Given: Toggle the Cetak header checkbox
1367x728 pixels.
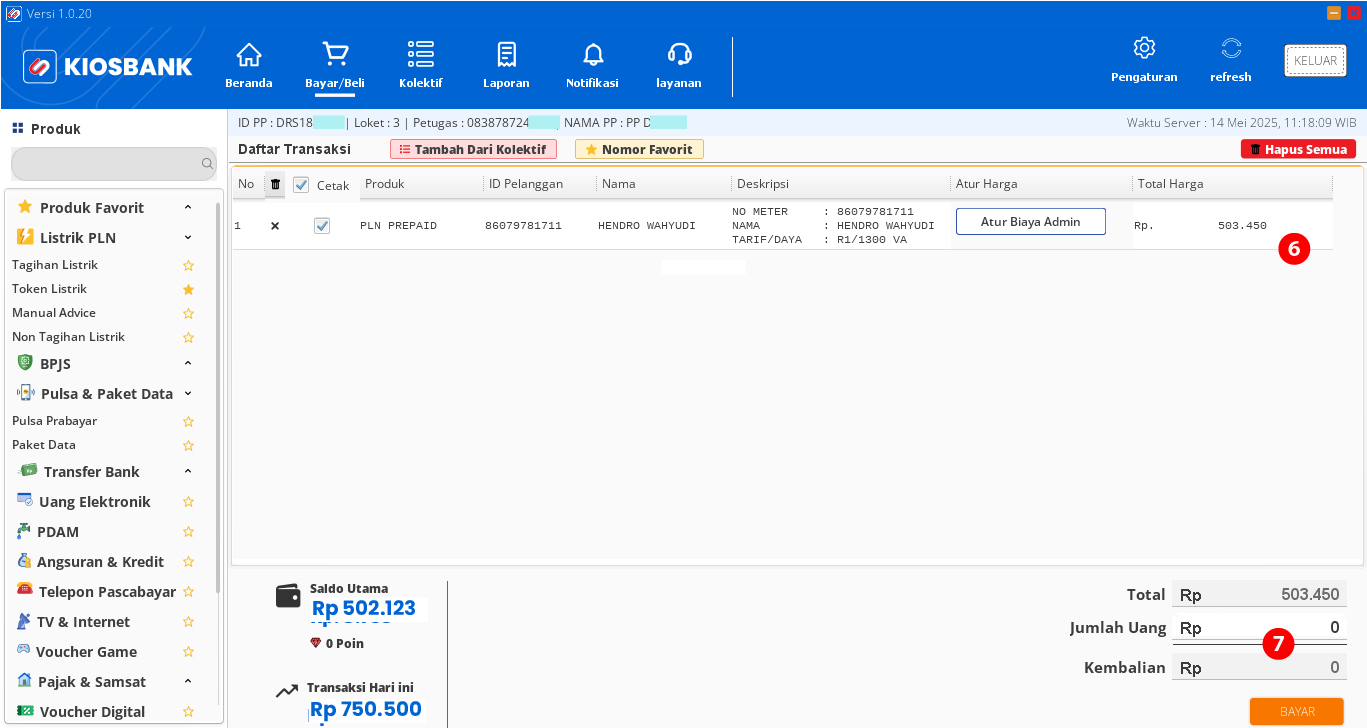Looking at the screenshot, I should click(301, 185).
